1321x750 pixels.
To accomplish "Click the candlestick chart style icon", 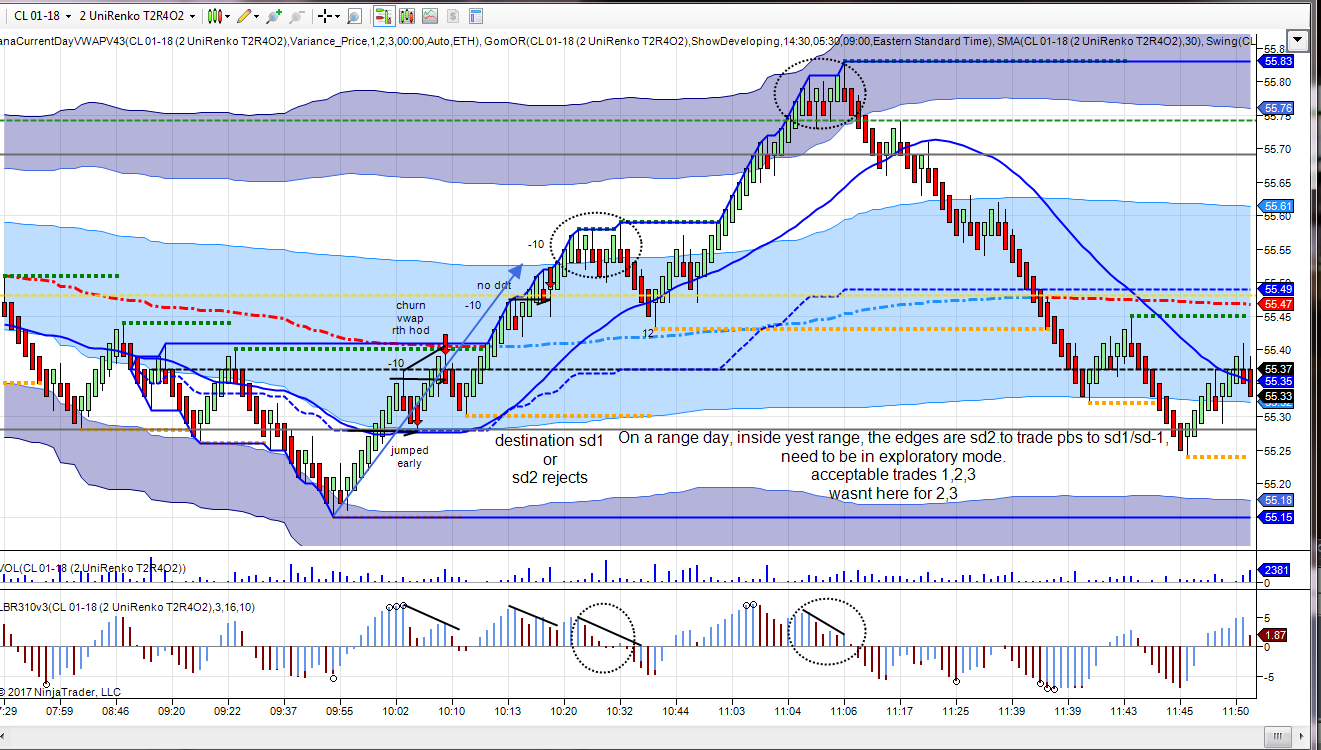I will pos(214,16).
